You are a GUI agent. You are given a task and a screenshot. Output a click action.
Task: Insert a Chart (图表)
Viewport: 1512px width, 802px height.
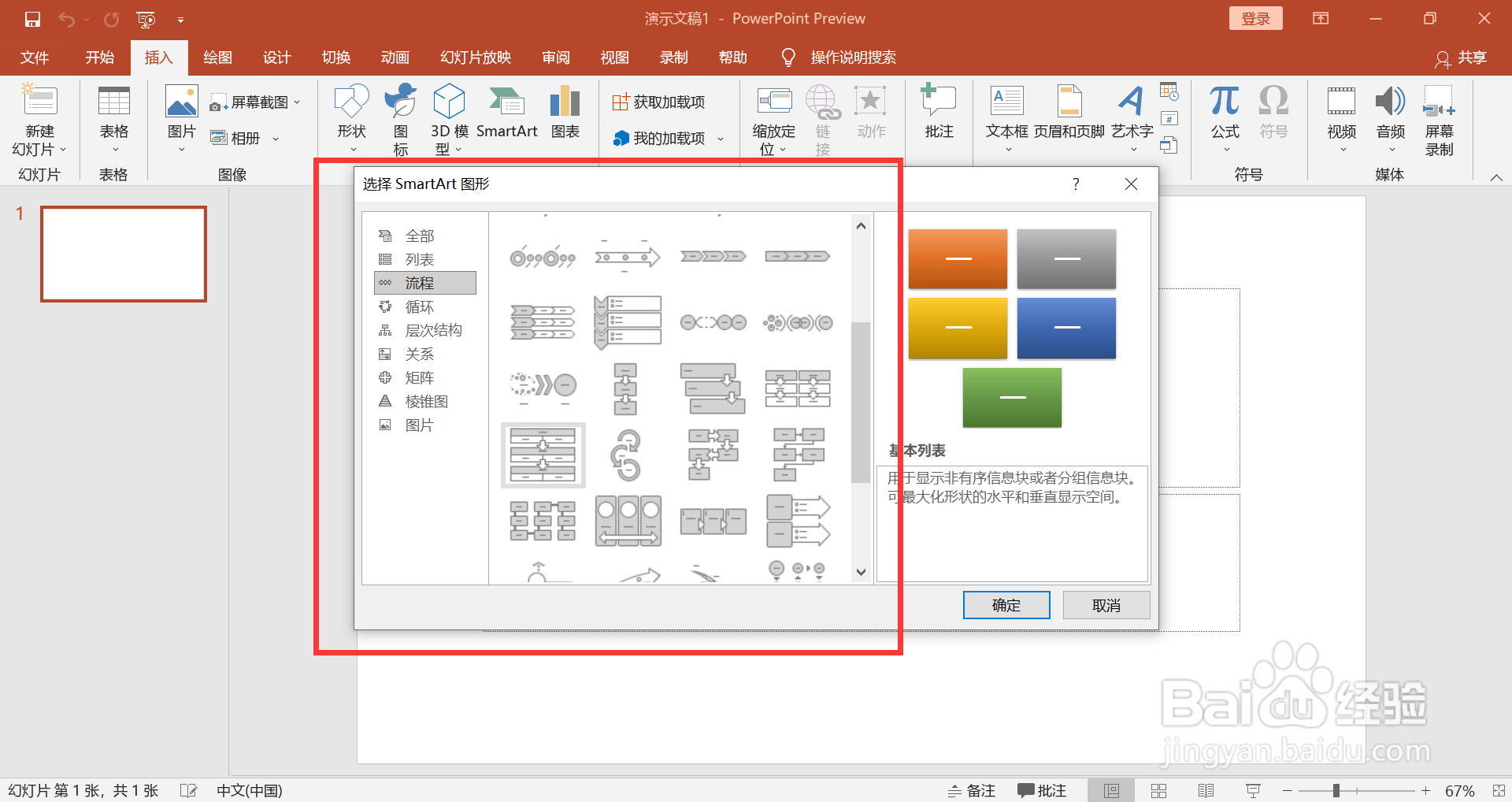[x=565, y=113]
